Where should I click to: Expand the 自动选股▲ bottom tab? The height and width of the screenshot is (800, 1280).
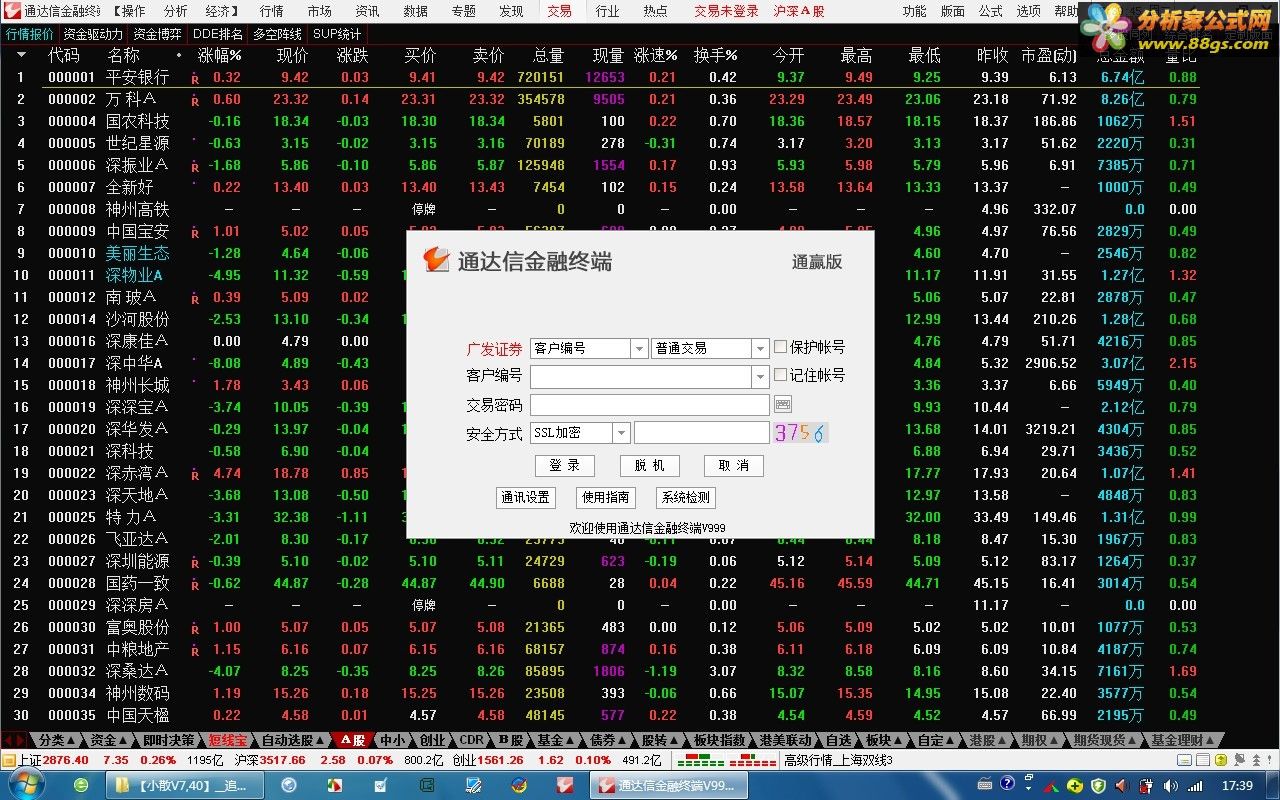tap(294, 741)
